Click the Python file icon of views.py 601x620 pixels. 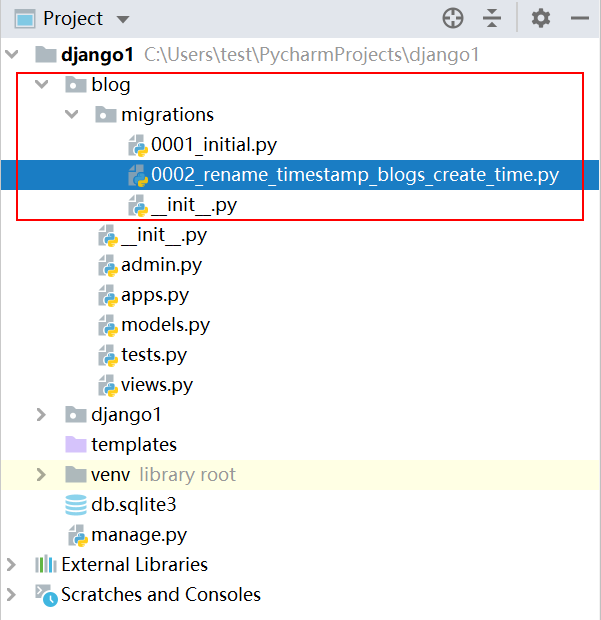click(108, 386)
